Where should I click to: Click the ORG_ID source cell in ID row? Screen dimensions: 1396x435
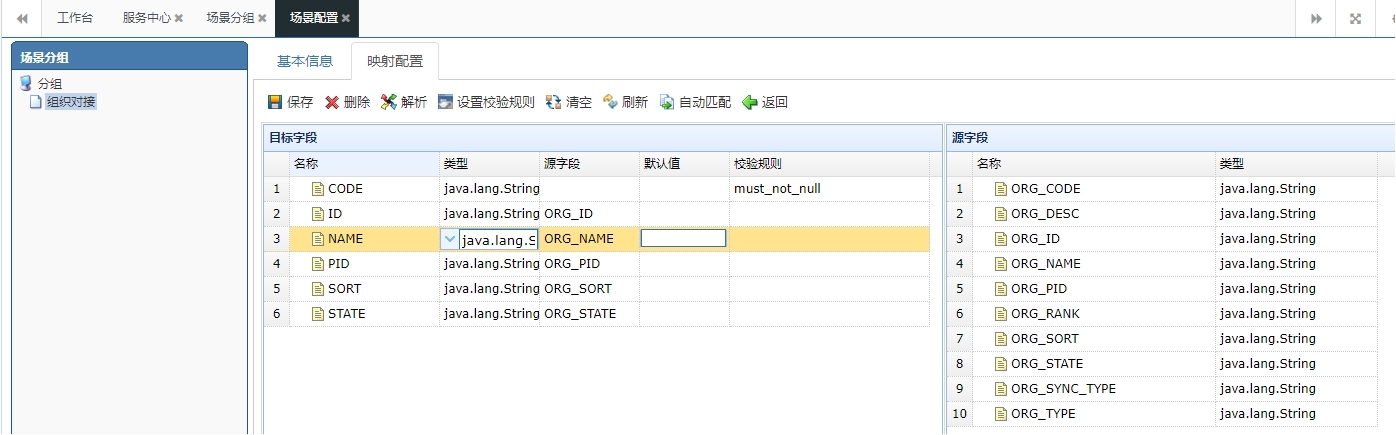[x=589, y=214]
